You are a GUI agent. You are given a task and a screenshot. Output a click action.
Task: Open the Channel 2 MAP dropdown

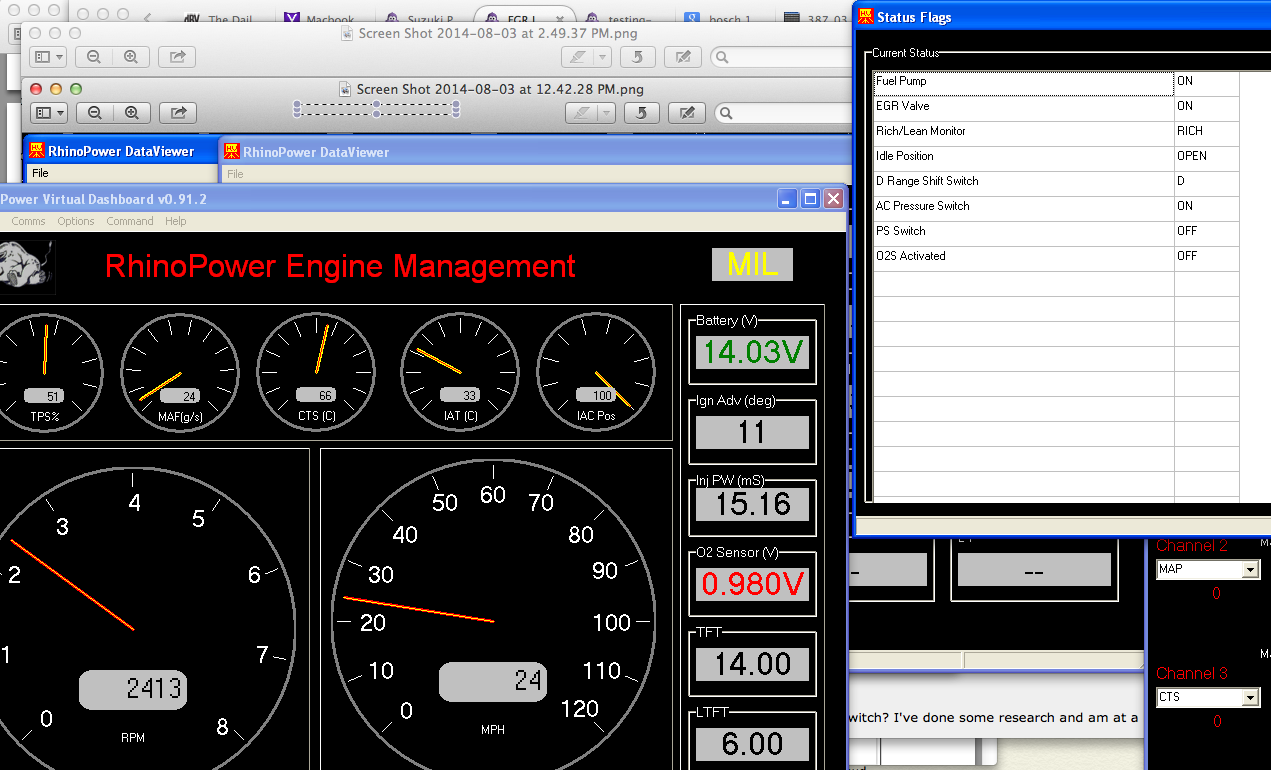pos(1249,570)
